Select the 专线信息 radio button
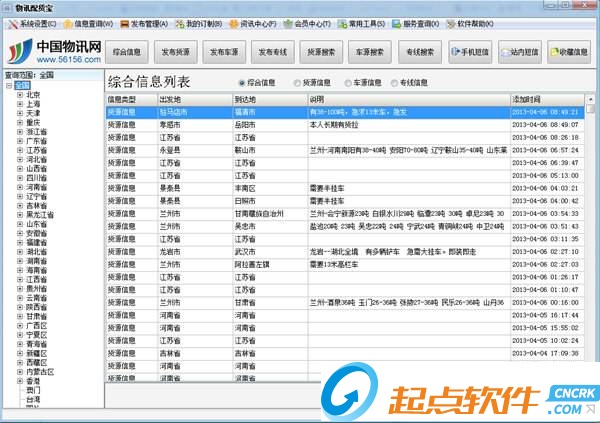This screenshot has height=423, width=600. tap(394, 83)
